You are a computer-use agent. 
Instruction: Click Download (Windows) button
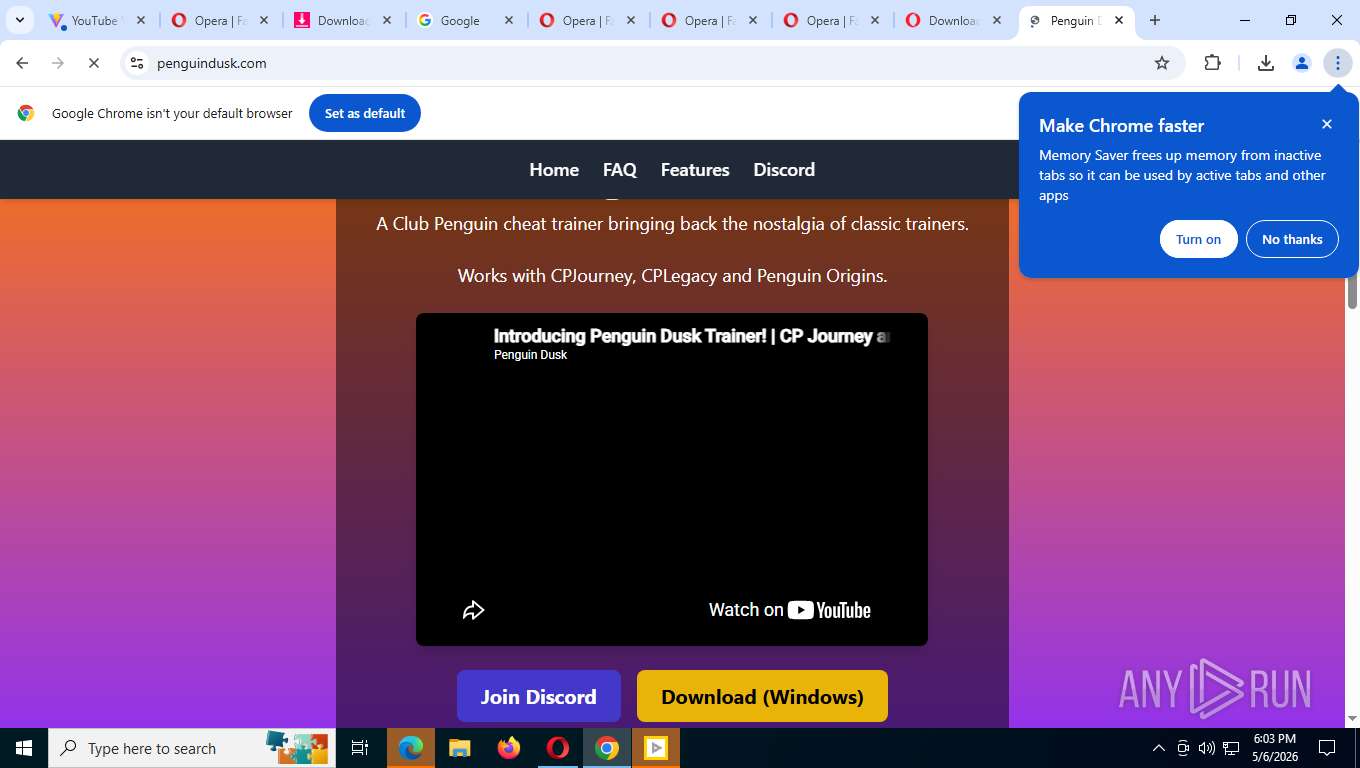pyautogui.click(x=762, y=697)
